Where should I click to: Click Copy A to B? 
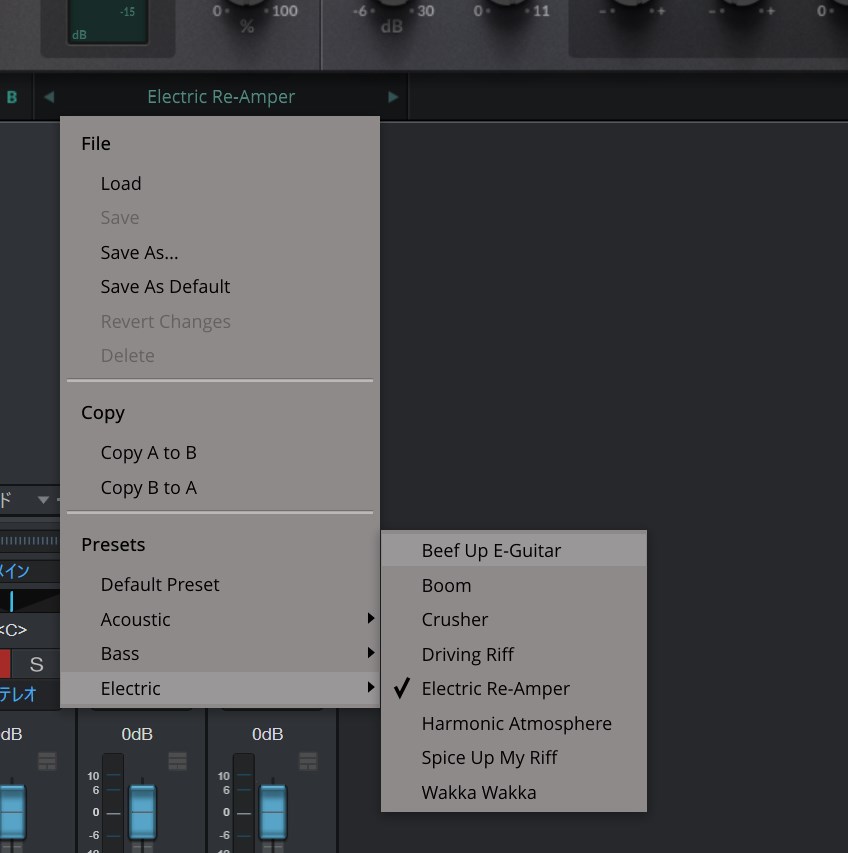(x=148, y=453)
